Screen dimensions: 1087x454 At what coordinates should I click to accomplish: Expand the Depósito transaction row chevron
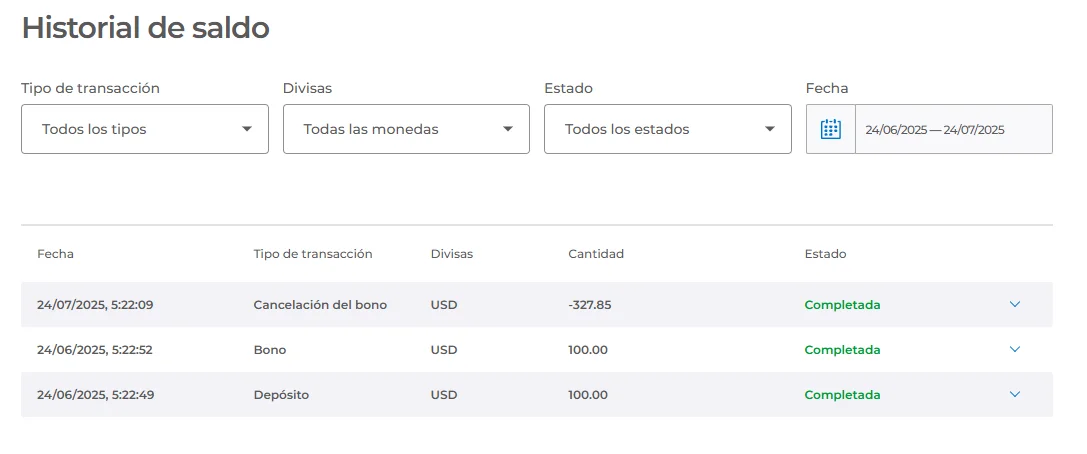click(x=1015, y=394)
